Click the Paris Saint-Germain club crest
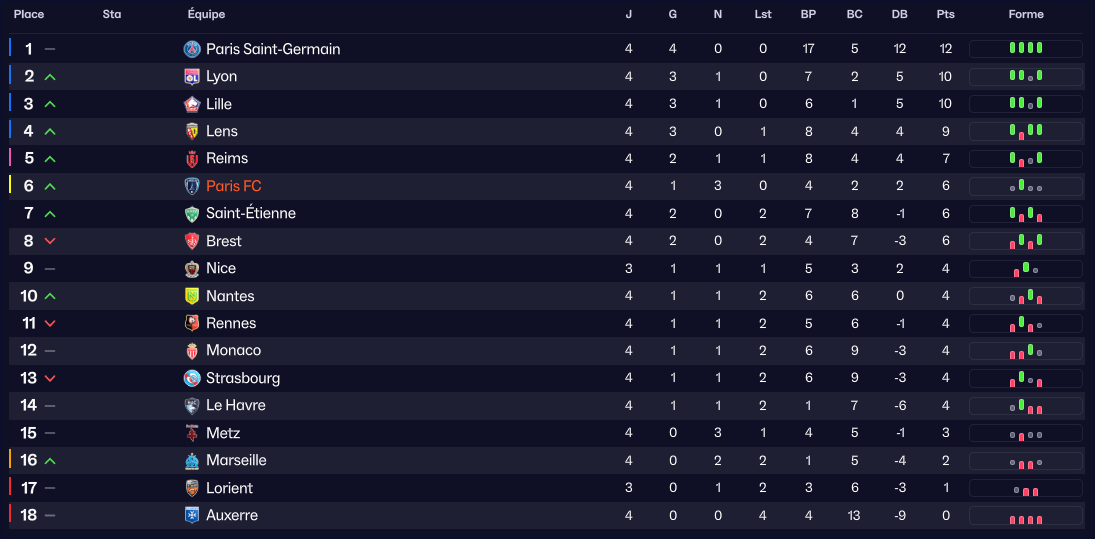This screenshot has height=539, width=1095. tap(192, 49)
